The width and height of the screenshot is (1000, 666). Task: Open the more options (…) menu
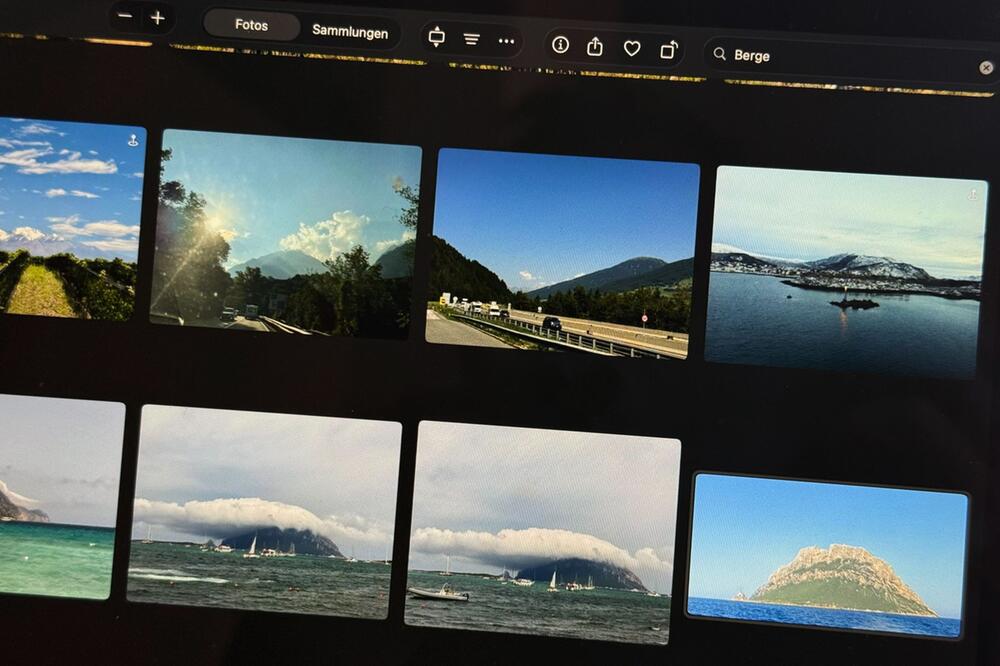[x=505, y=39]
